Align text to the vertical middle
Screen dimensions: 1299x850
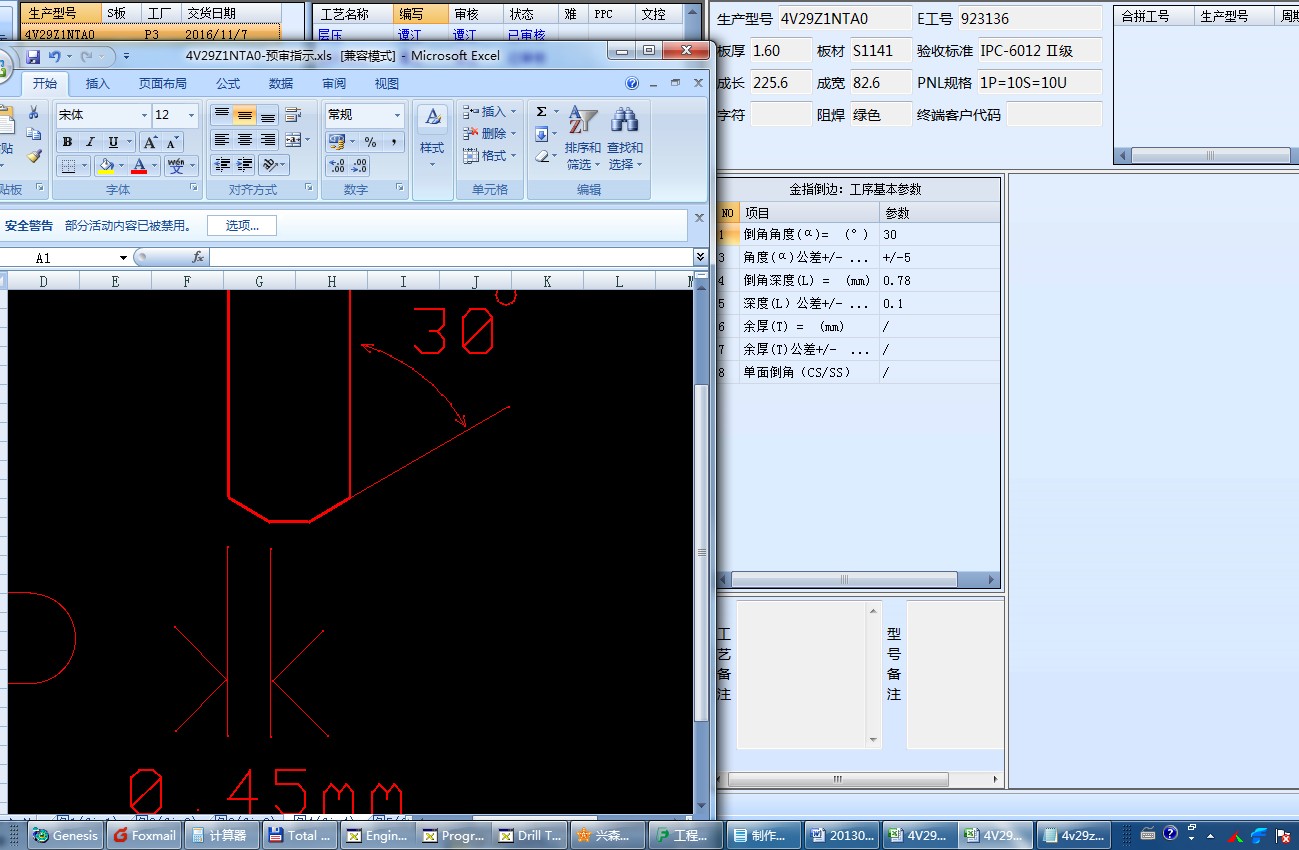[245, 115]
